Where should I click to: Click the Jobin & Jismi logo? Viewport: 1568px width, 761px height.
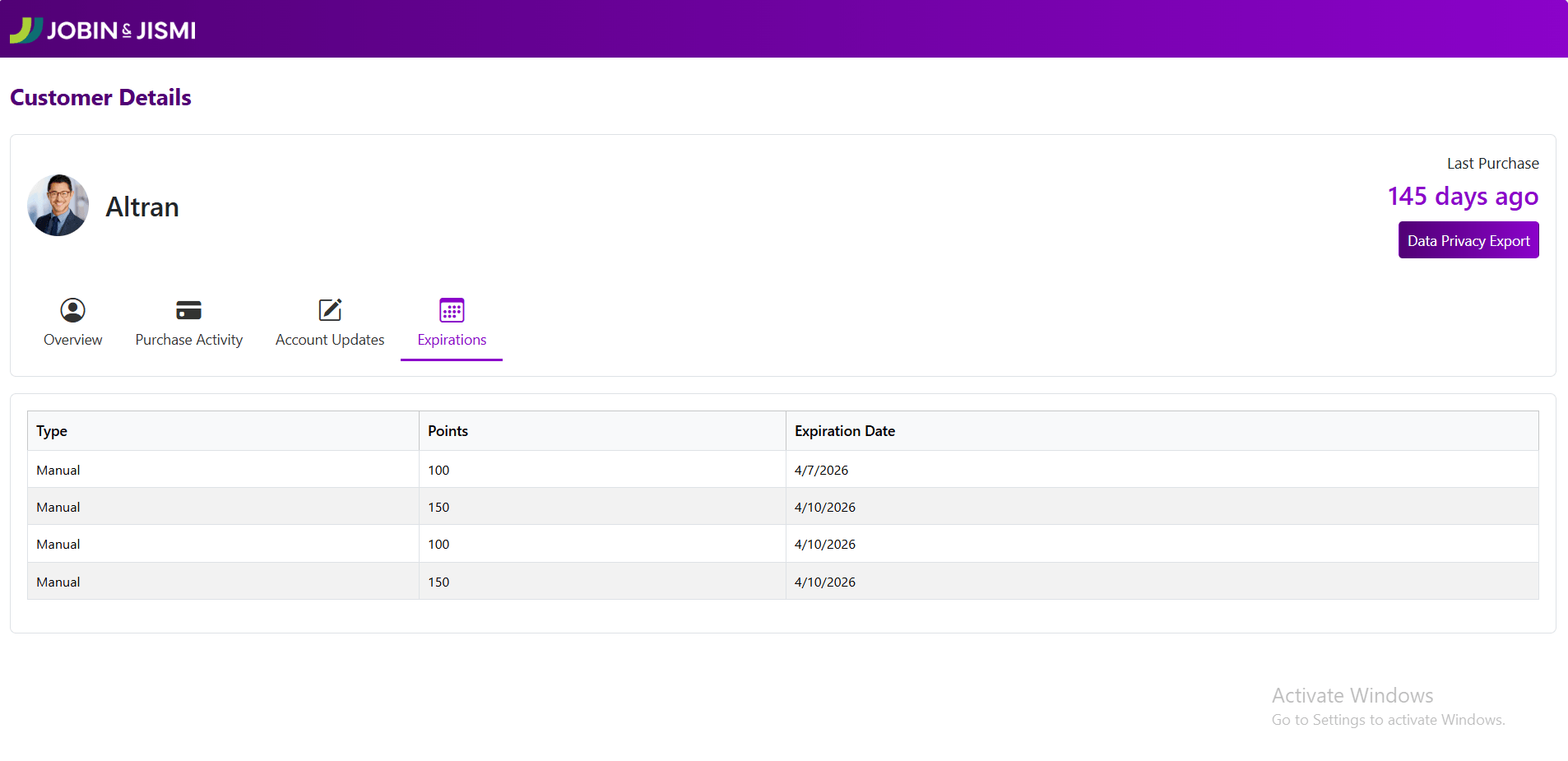[x=103, y=30]
